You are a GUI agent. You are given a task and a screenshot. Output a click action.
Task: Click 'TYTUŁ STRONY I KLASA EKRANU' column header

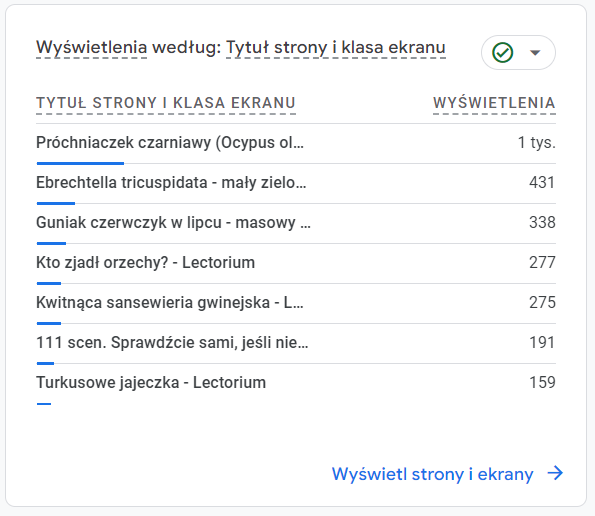[165, 103]
